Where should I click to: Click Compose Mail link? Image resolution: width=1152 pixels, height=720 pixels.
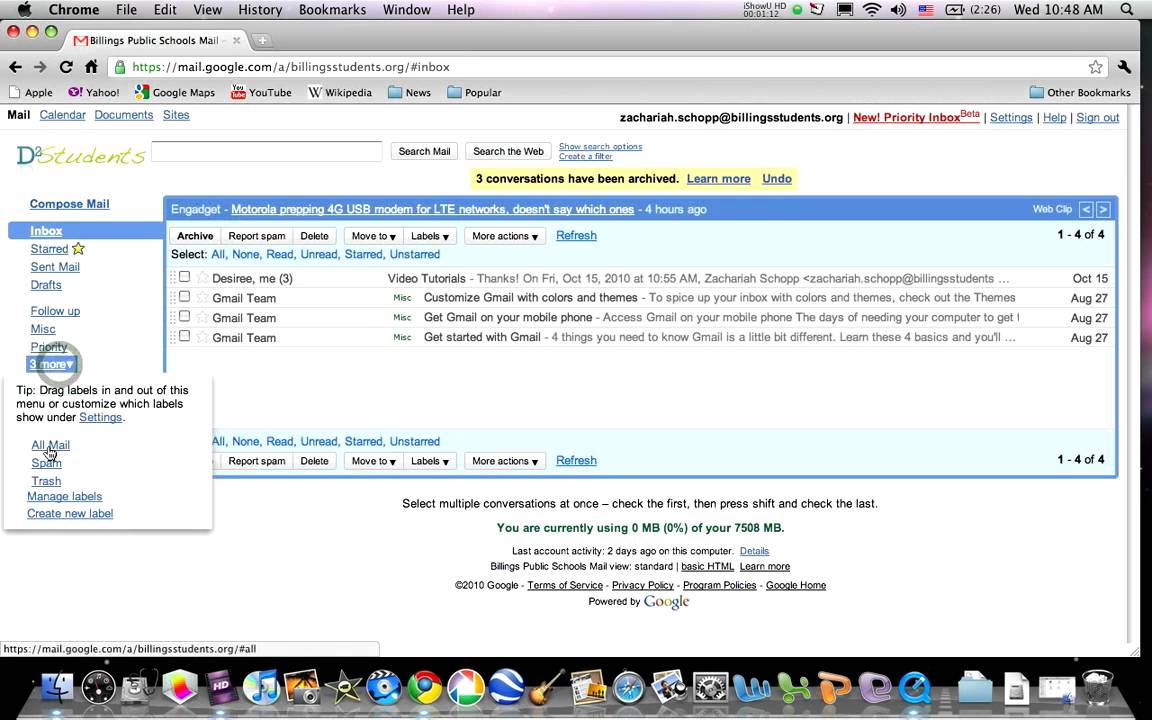[70, 204]
